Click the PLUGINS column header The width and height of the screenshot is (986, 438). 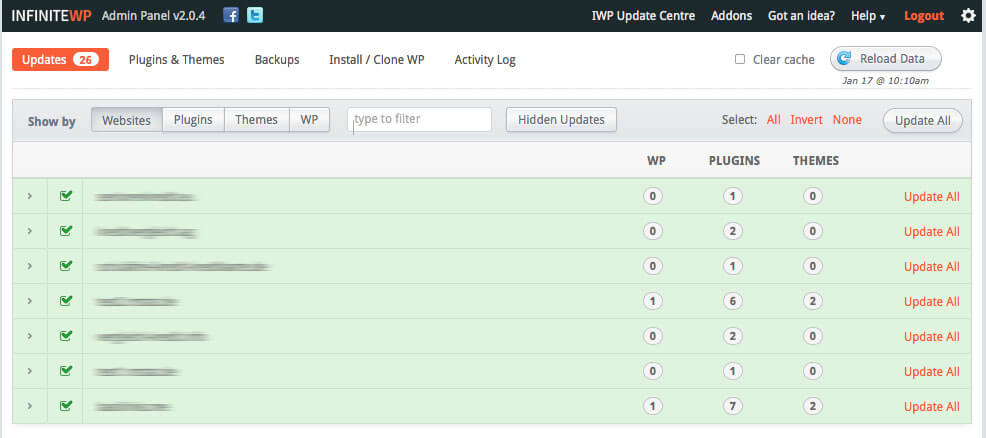pyautogui.click(x=734, y=161)
